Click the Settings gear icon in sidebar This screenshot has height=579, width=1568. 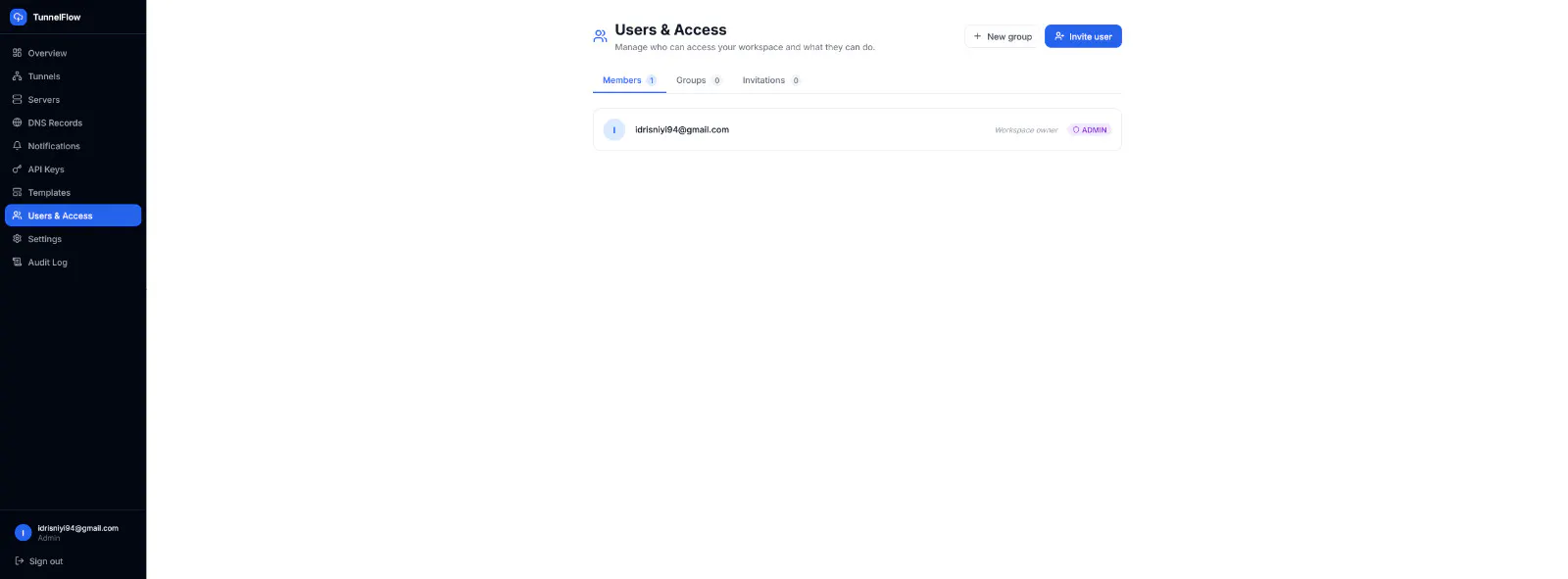(x=17, y=239)
